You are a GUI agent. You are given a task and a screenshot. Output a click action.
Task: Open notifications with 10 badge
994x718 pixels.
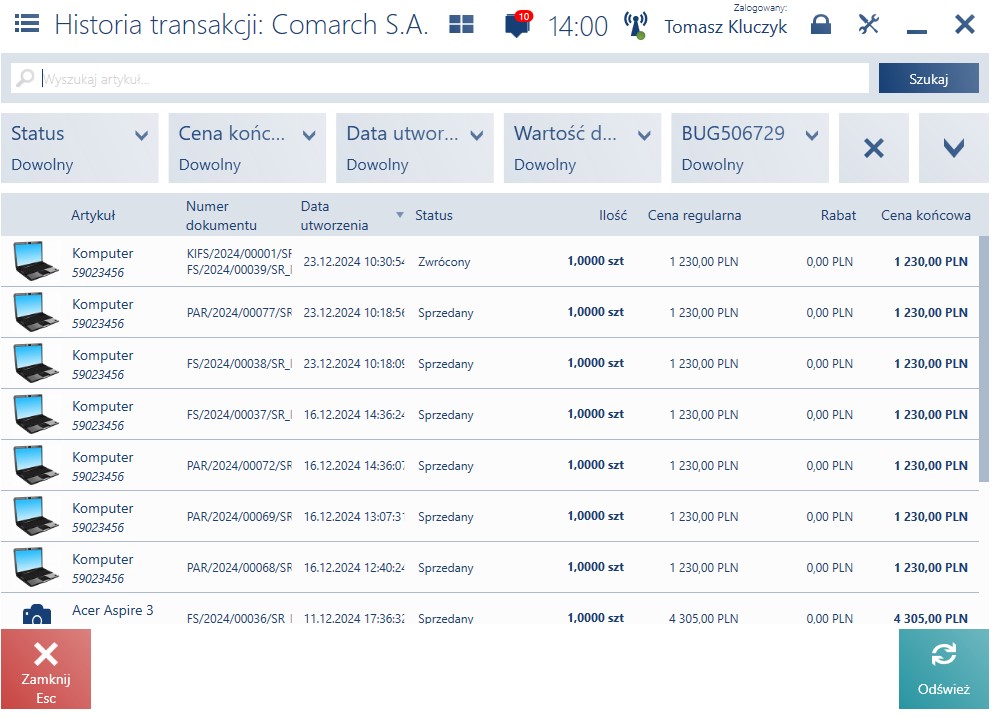[518, 25]
